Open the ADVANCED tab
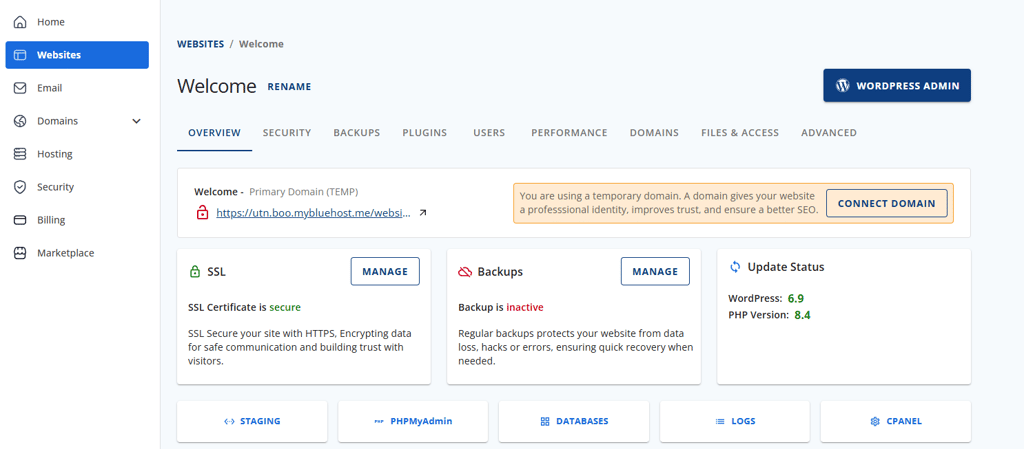Image resolution: width=1024 pixels, height=449 pixels. 829,132
